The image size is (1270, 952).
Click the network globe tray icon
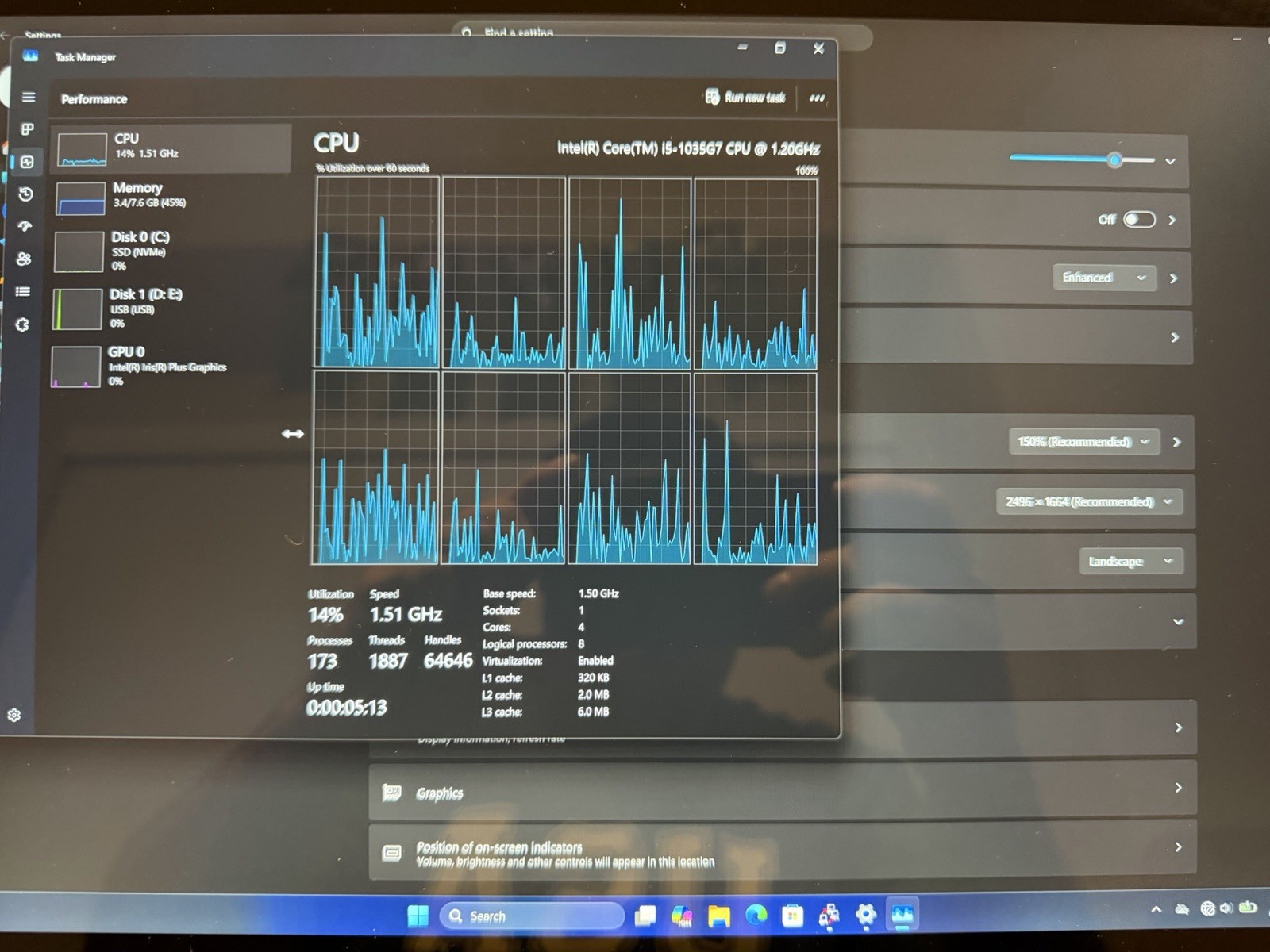click(x=1207, y=909)
